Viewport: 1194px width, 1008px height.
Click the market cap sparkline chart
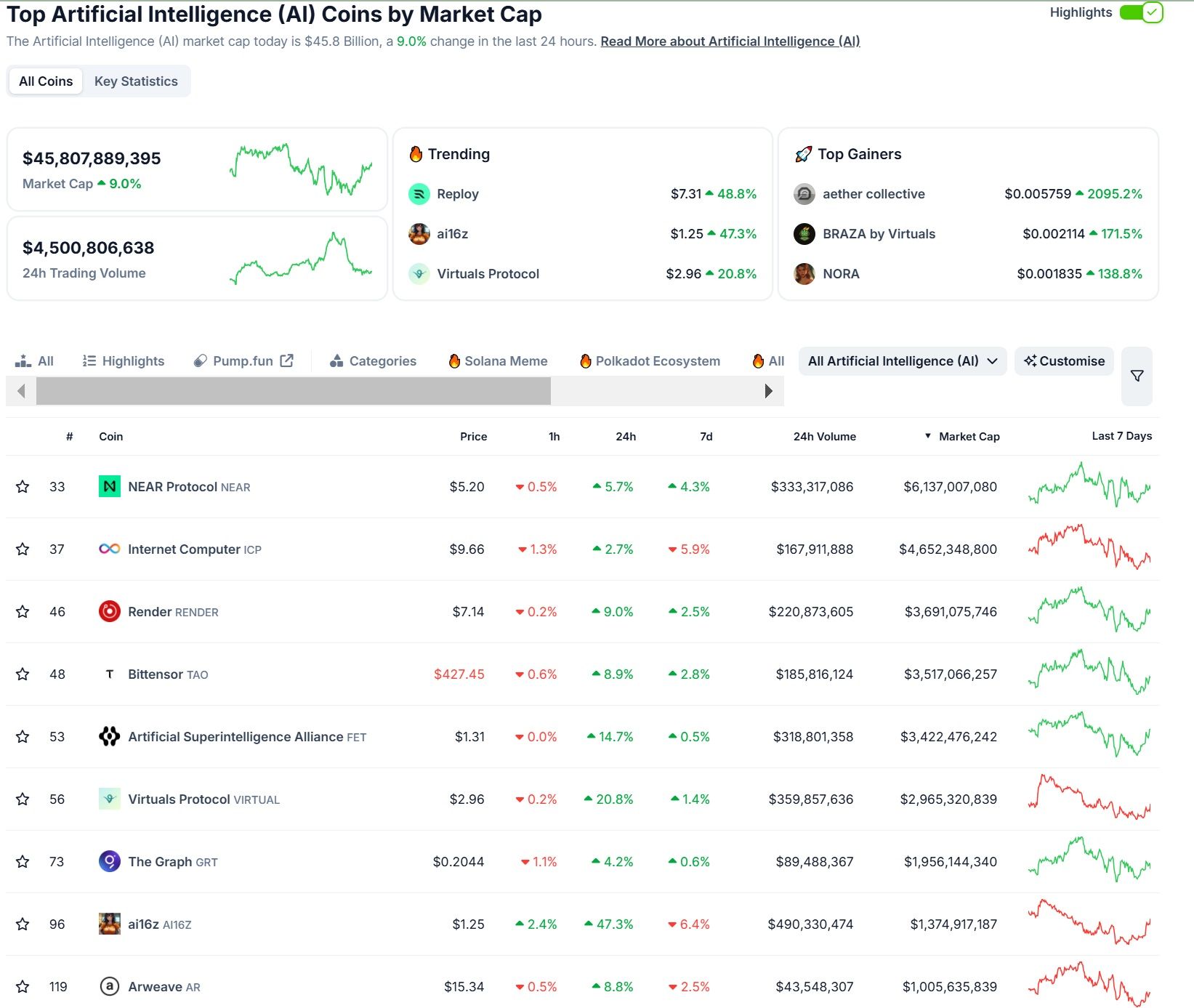301,169
